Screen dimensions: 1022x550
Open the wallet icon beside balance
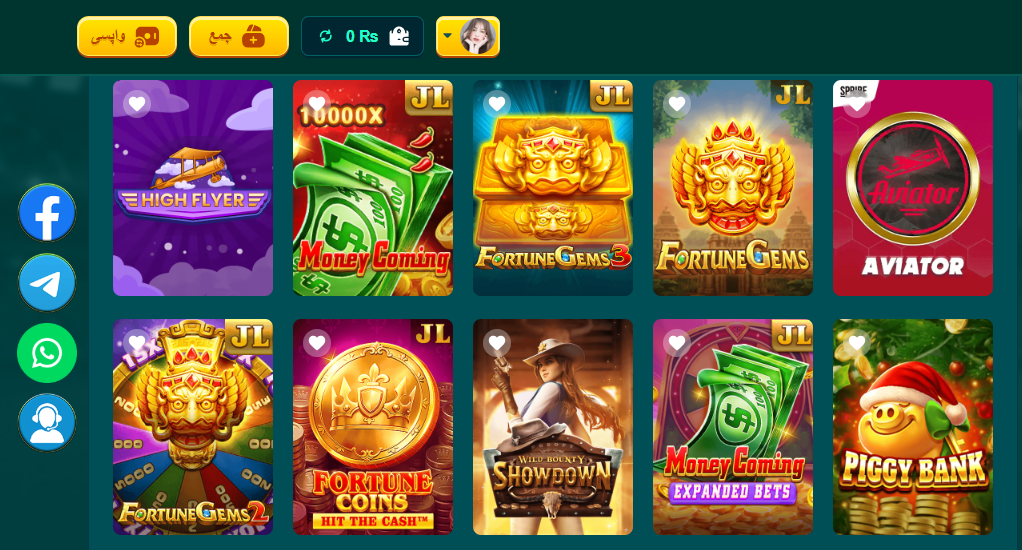[x=399, y=36]
